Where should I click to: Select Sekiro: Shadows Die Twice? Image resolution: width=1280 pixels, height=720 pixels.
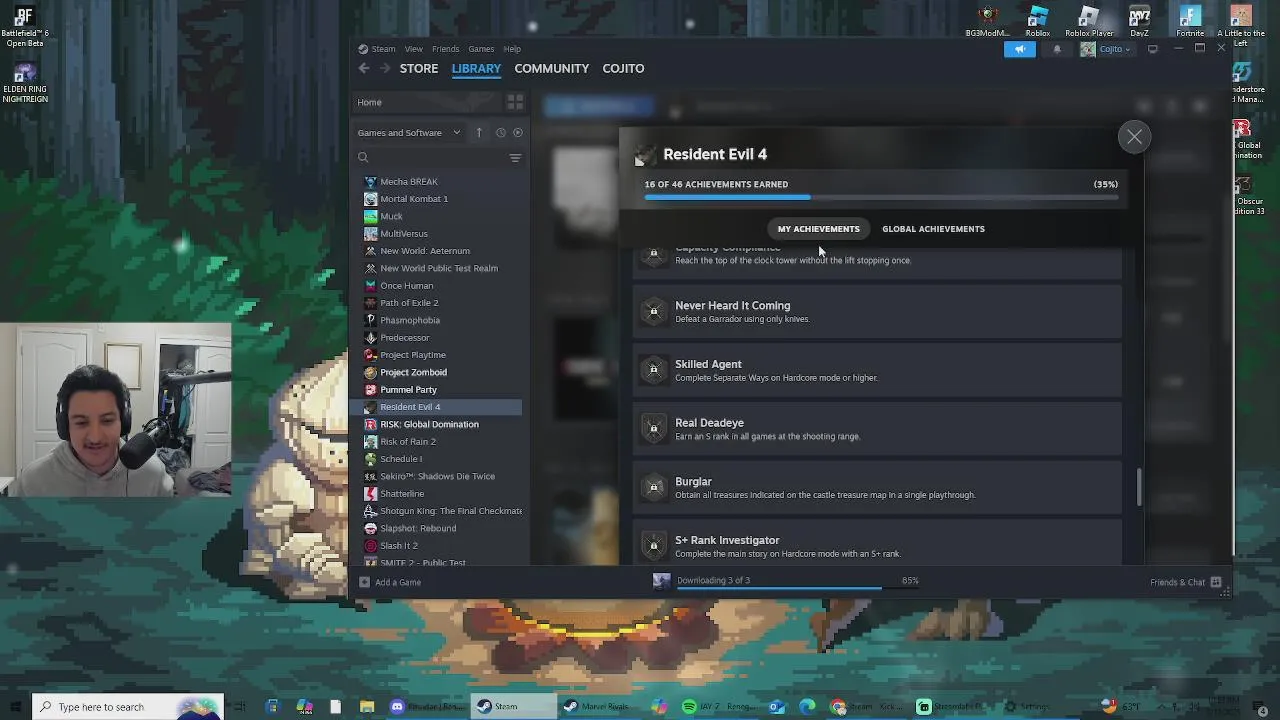click(x=436, y=476)
